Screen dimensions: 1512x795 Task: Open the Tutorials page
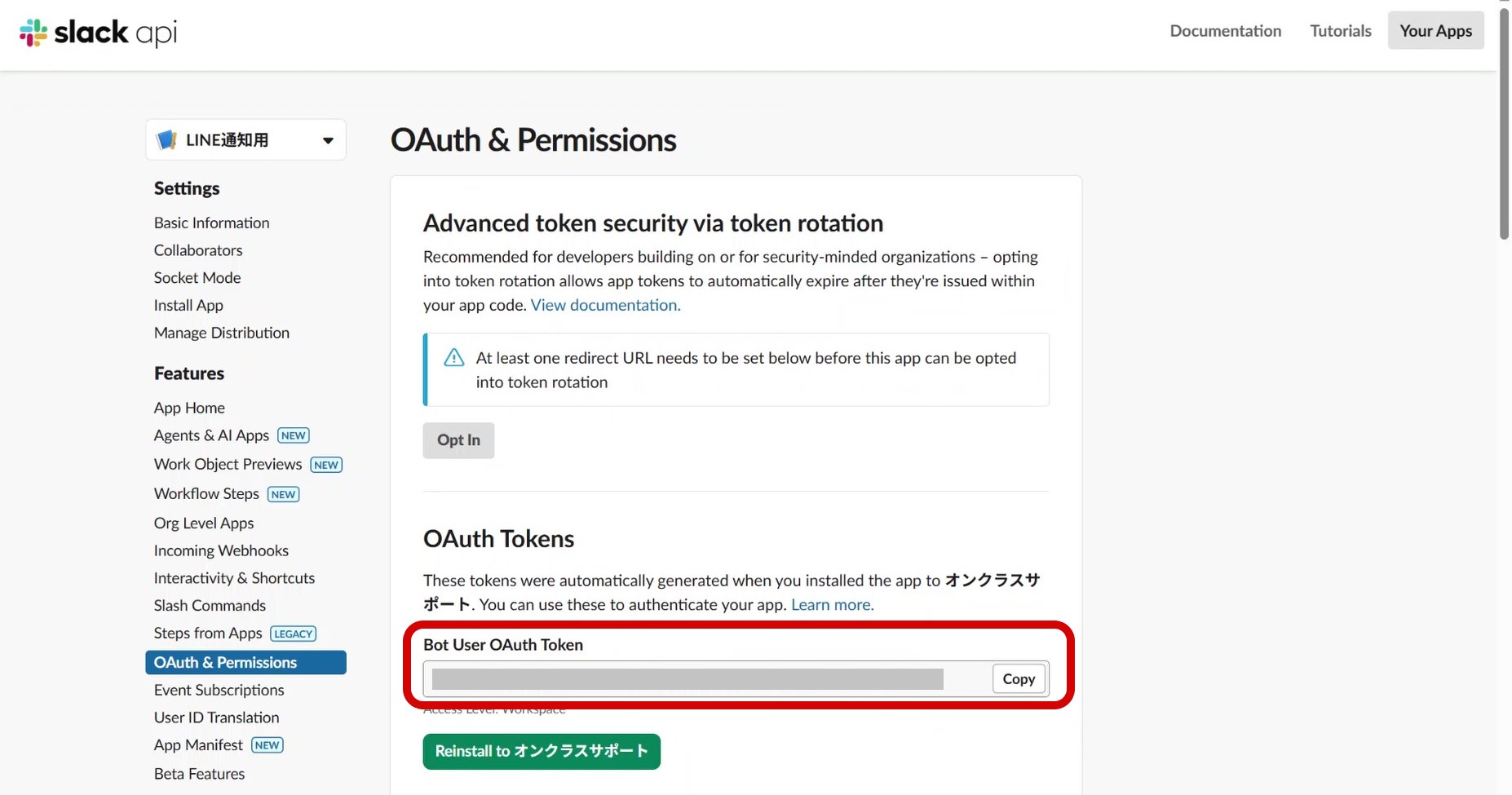click(x=1340, y=31)
